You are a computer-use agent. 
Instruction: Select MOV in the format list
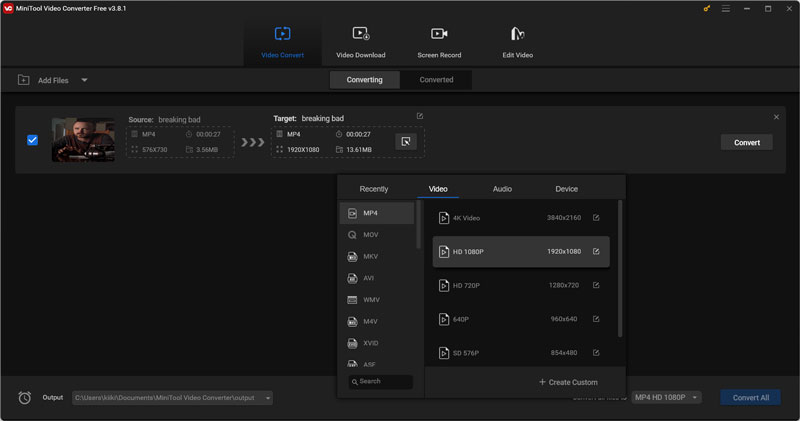pos(377,235)
